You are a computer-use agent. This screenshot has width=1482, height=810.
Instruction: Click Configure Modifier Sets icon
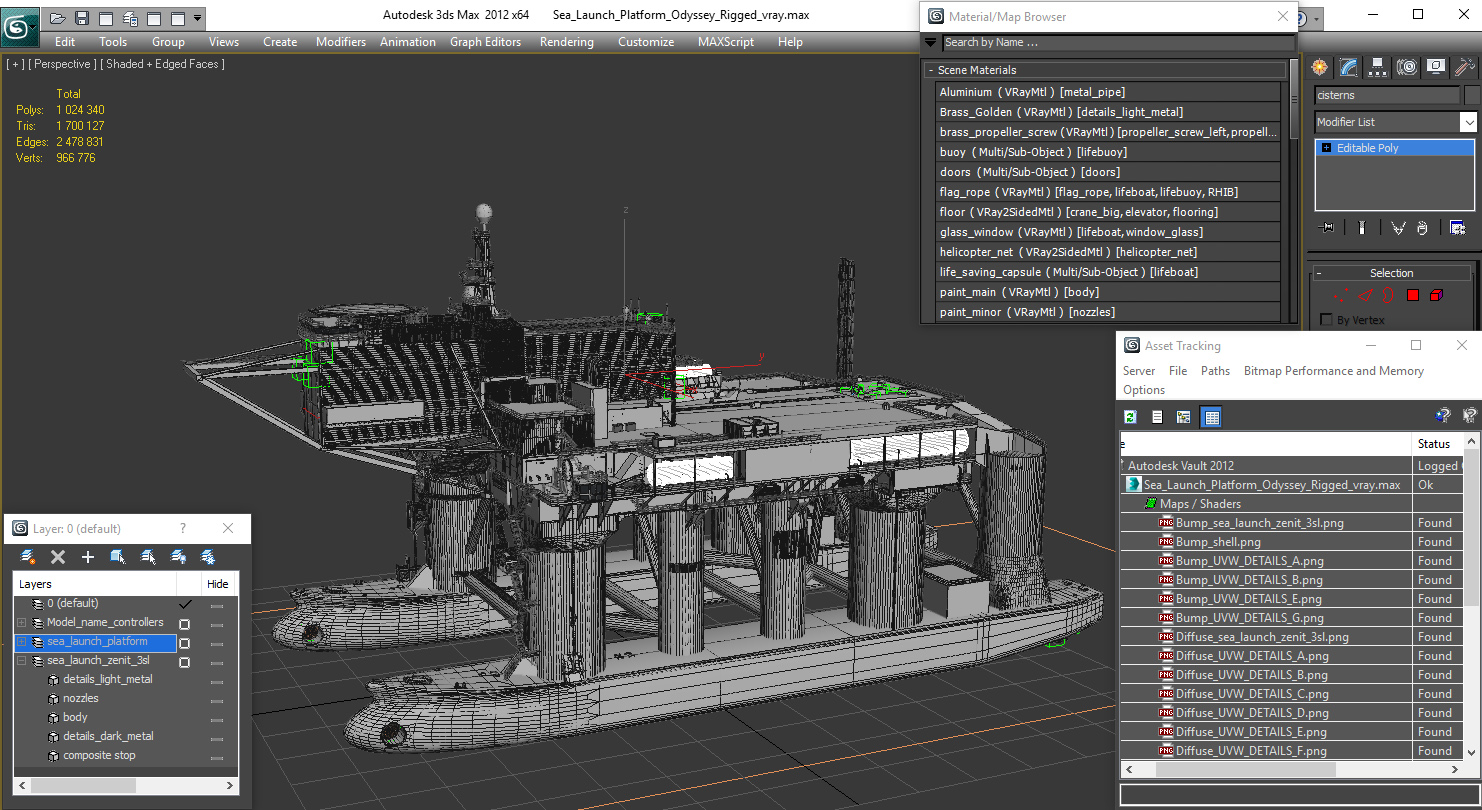click(x=1457, y=228)
